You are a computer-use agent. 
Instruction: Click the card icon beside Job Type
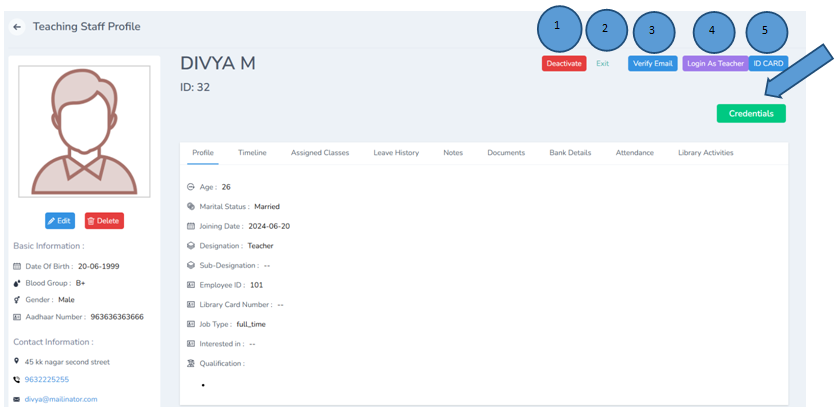[x=191, y=324]
